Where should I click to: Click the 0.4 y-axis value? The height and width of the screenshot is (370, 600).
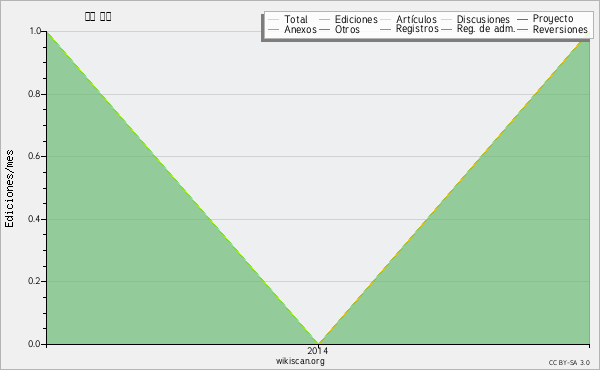click(34, 219)
